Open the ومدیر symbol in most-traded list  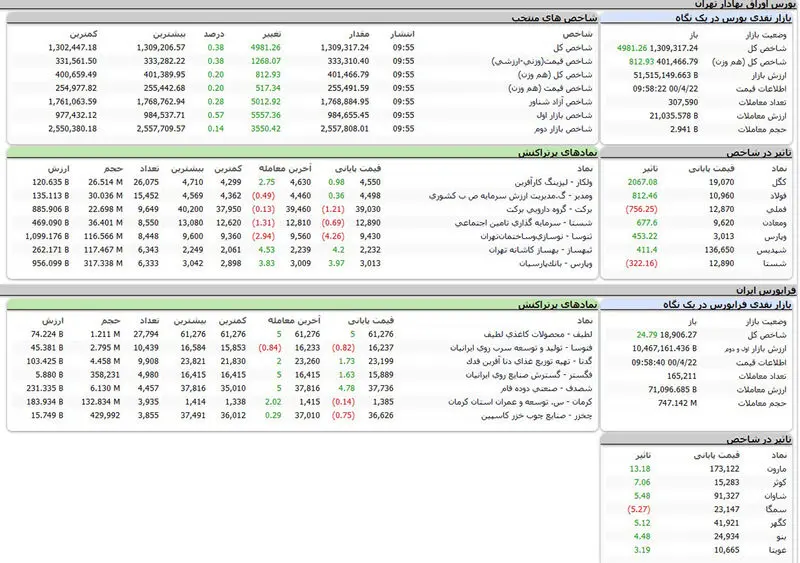pyautogui.click(x=511, y=196)
